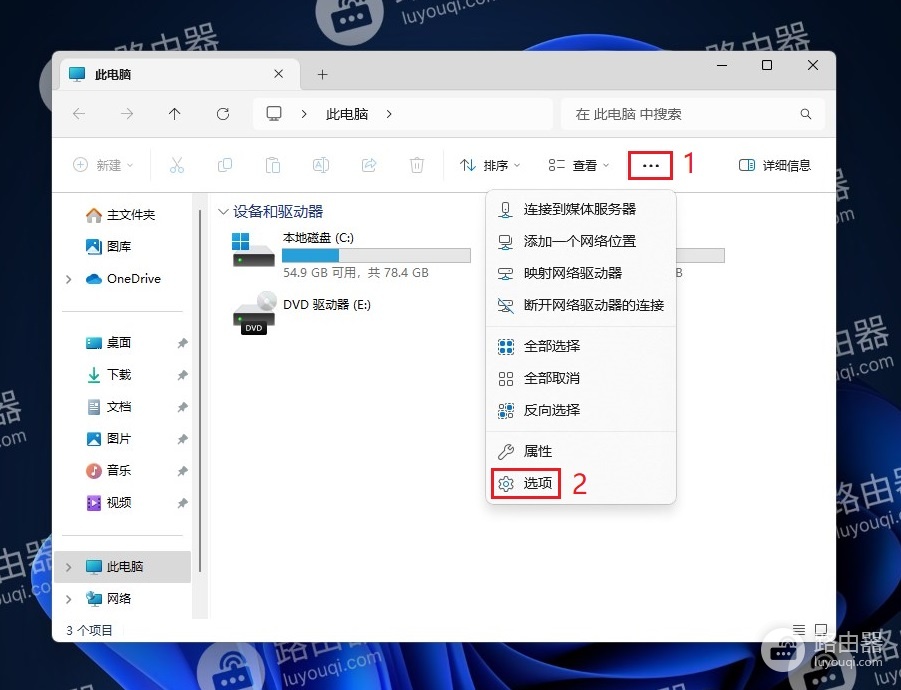The height and width of the screenshot is (690, 901).
Task: Toggle the 详细信息 details pane
Action: click(775, 165)
